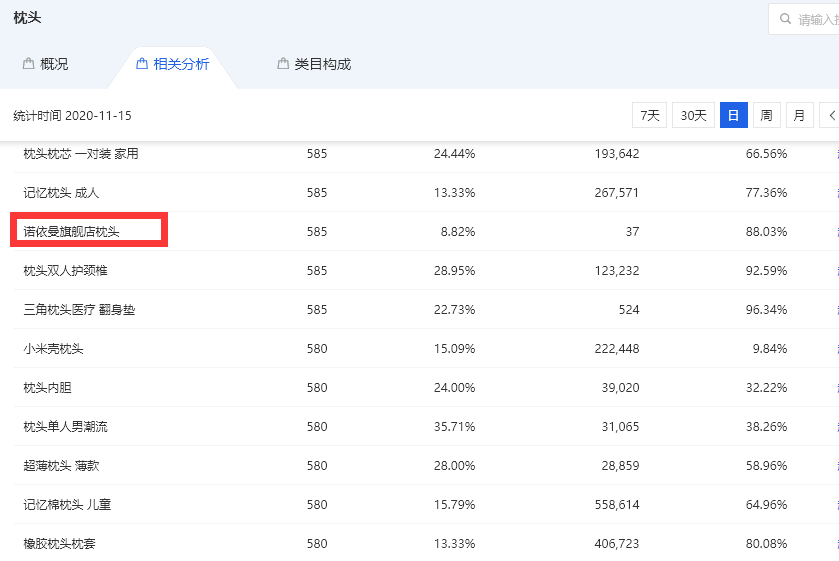Click keyword 三角枕头医疗 翻身垫
This screenshot has height=561, width=839.
coord(79,310)
